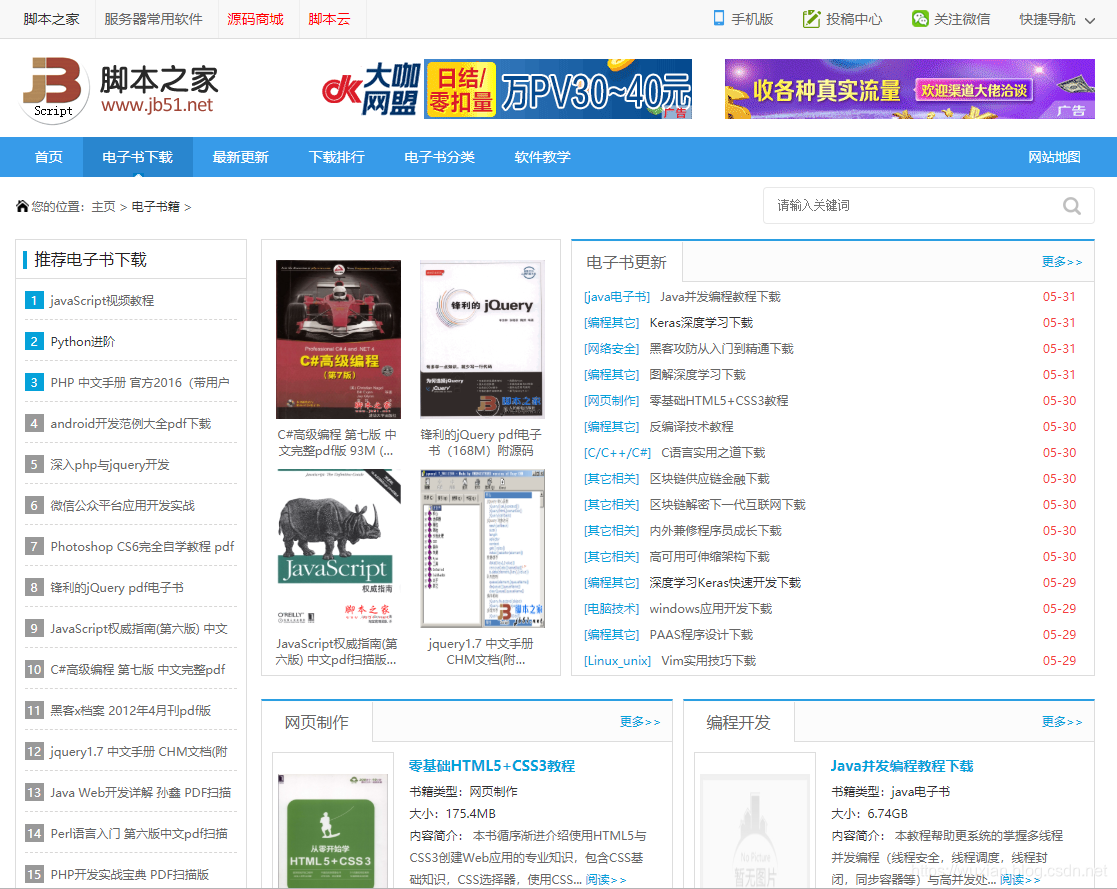Click the search magnifier icon
Image resolution: width=1117 pixels, height=889 pixels.
point(1071,206)
